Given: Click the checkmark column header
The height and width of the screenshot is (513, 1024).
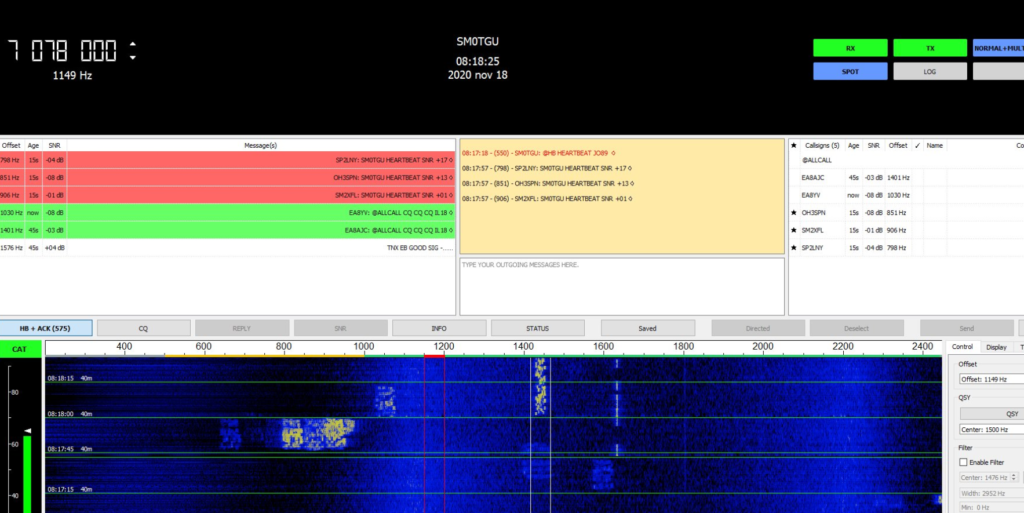Looking at the screenshot, I should [x=917, y=146].
